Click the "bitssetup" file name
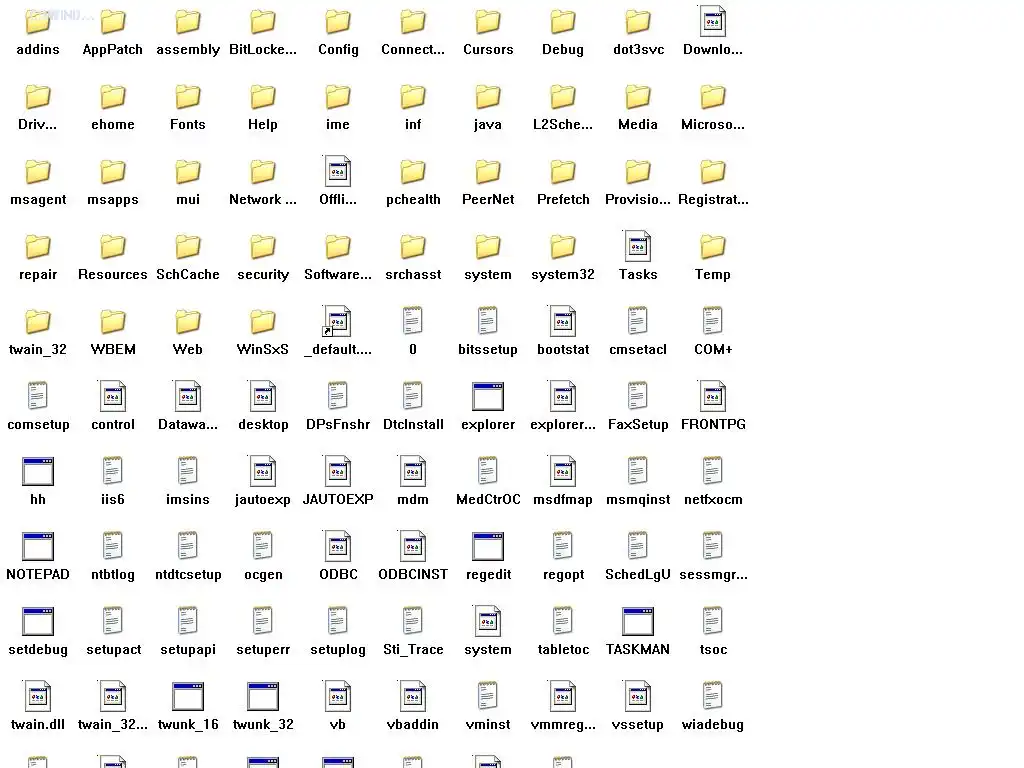This screenshot has width=1024, height=768. pos(488,349)
